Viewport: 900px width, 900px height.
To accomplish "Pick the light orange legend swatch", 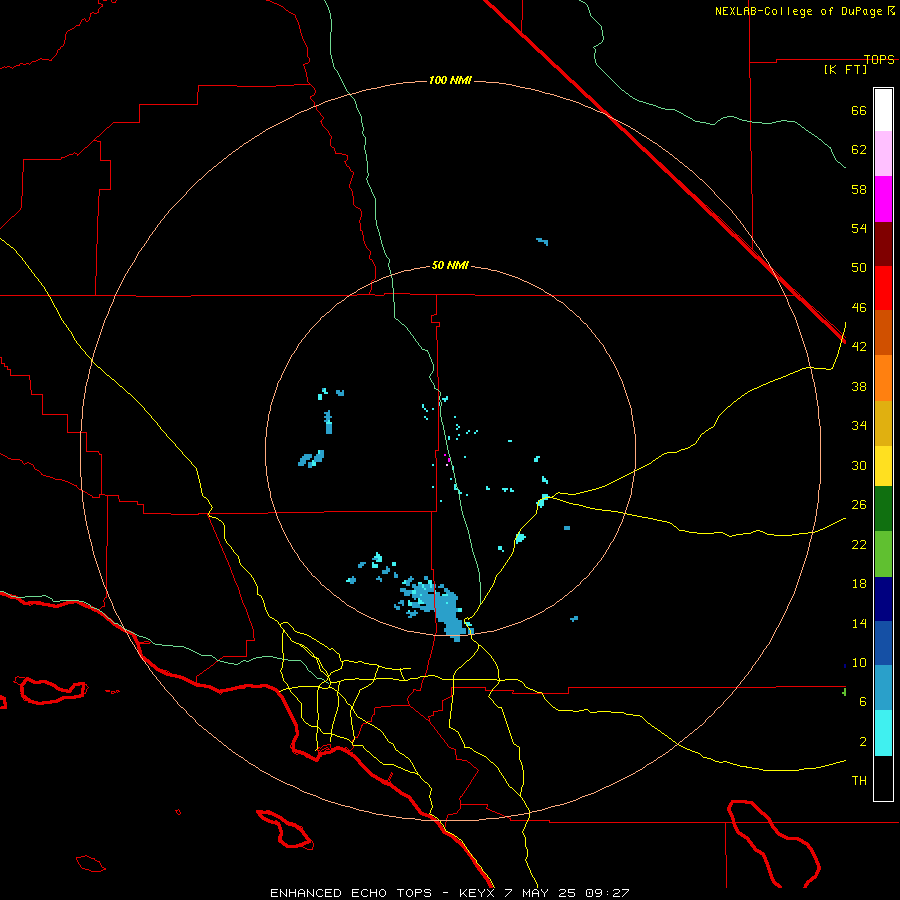I will (883, 378).
